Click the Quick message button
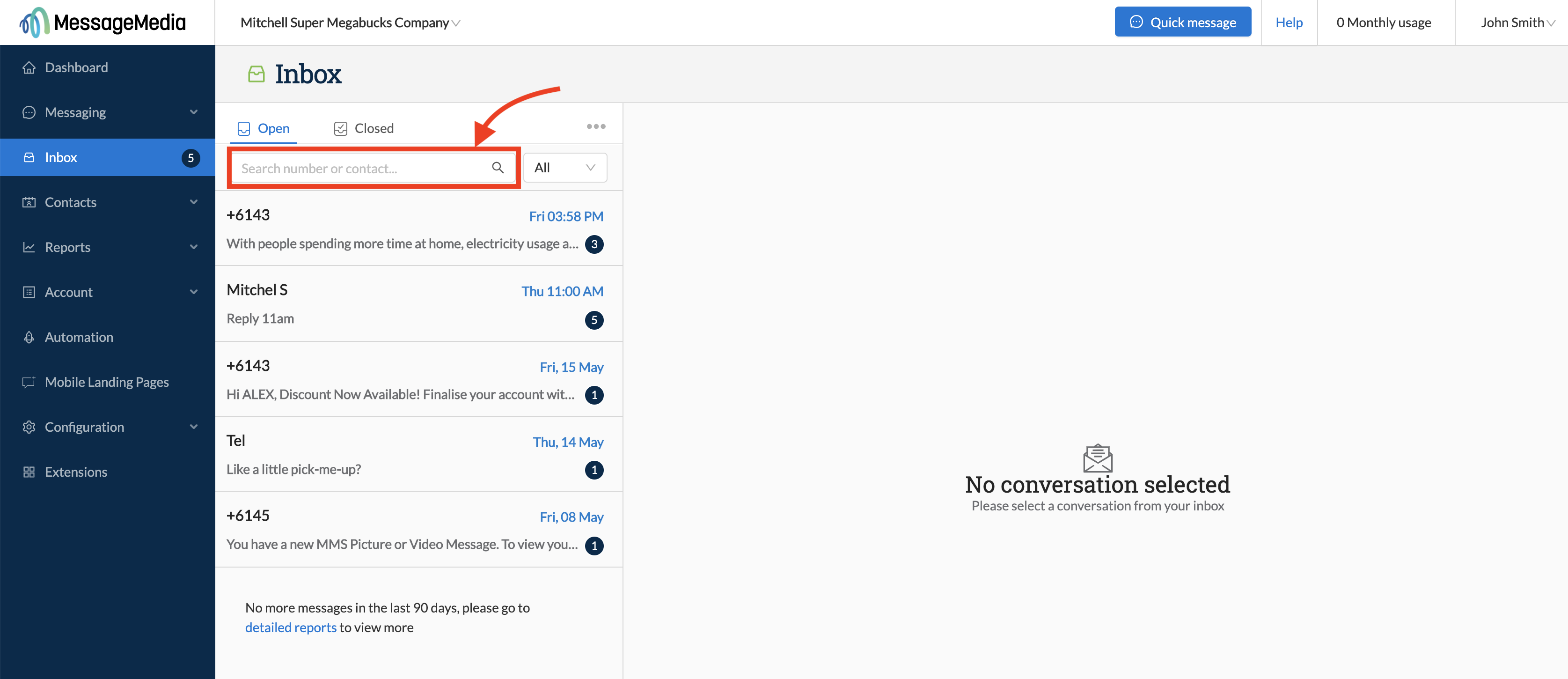 [1183, 22]
